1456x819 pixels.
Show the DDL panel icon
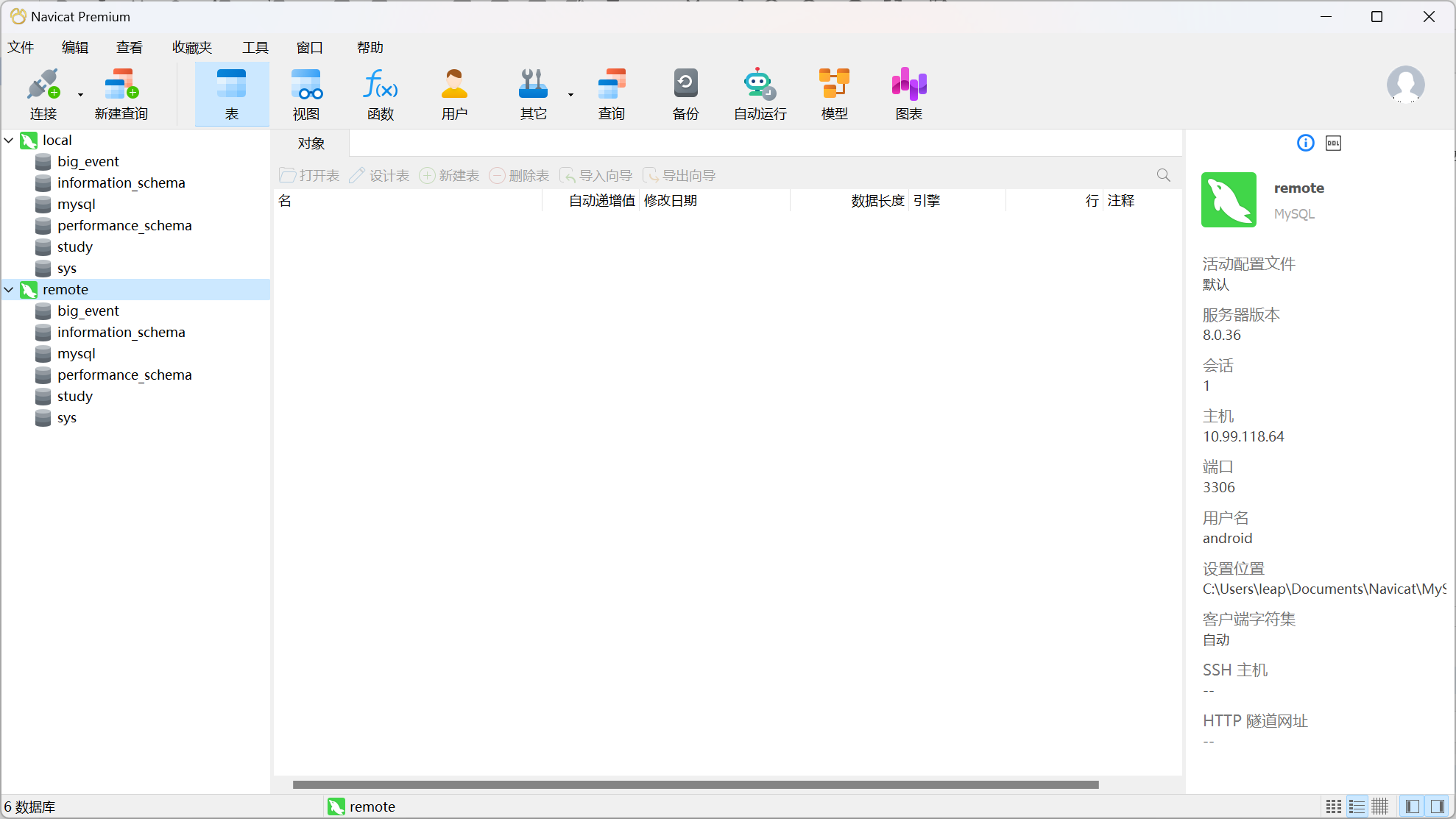coord(1333,143)
